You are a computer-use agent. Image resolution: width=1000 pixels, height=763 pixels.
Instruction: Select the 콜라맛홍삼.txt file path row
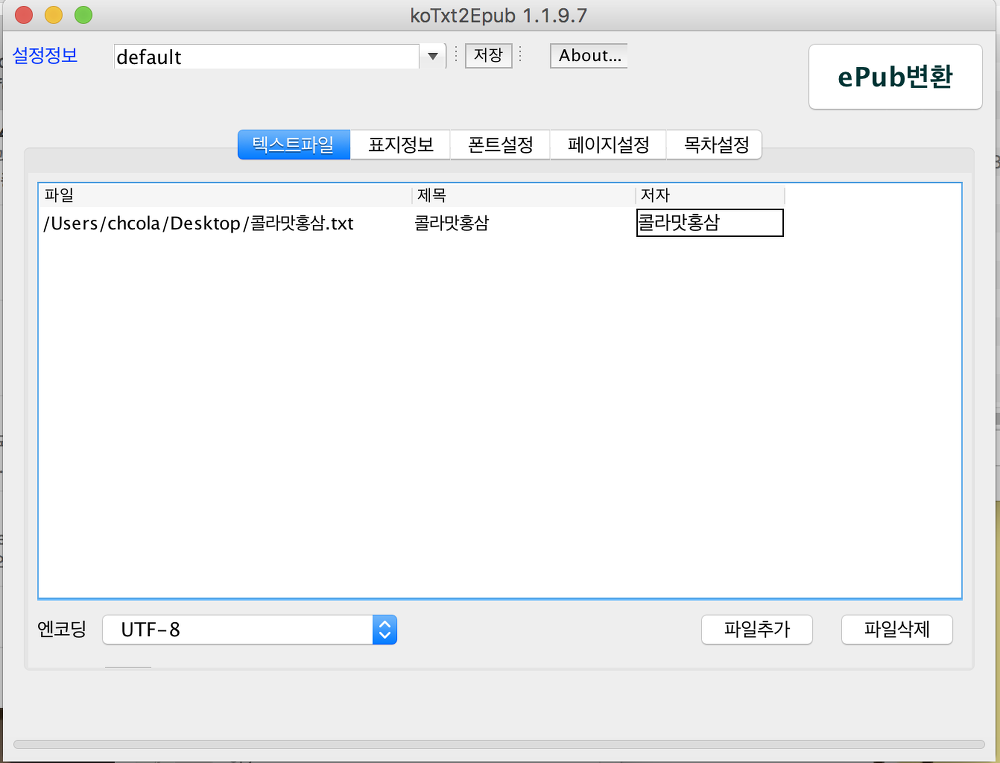(x=199, y=223)
